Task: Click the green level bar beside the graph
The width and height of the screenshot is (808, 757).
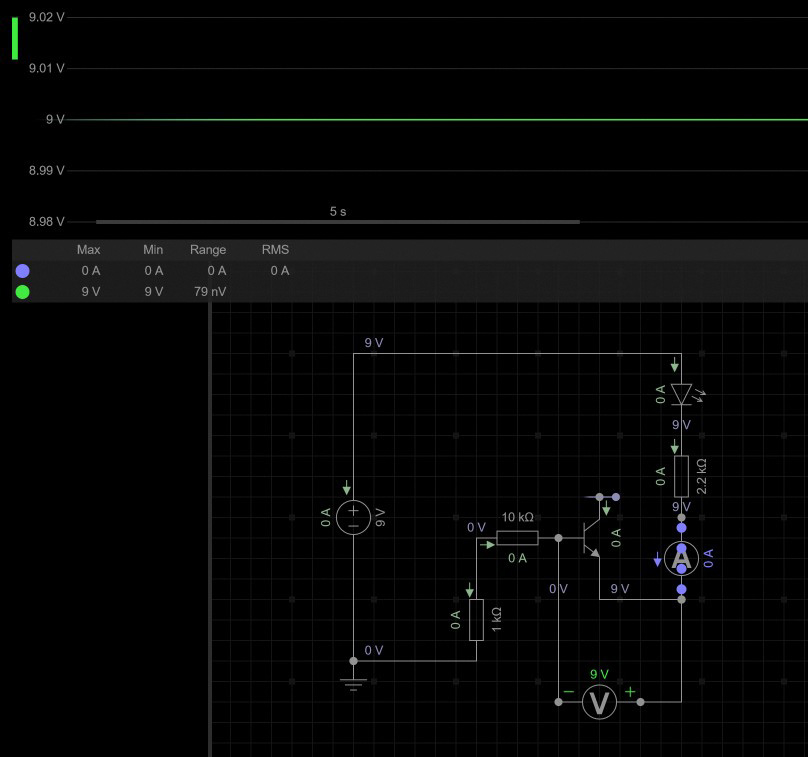Action: tap(15, 38)
